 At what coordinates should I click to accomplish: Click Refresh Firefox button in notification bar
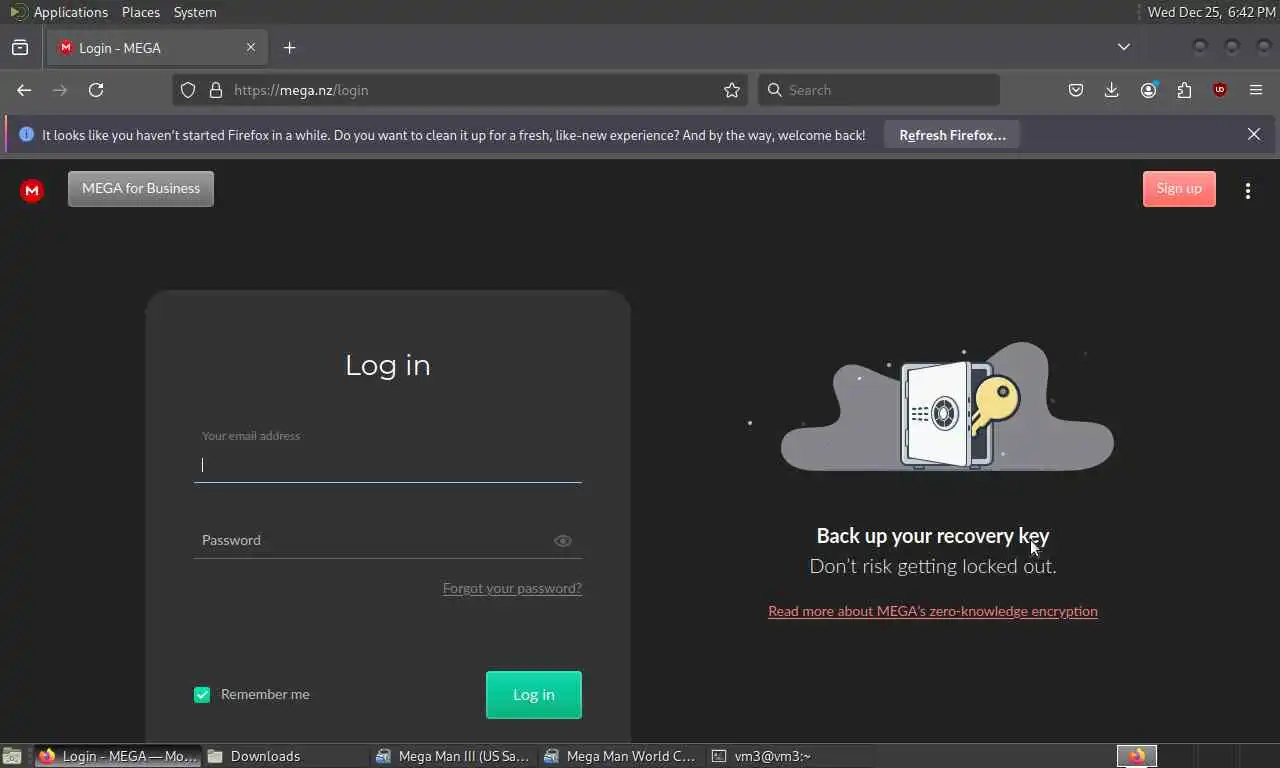952,135
